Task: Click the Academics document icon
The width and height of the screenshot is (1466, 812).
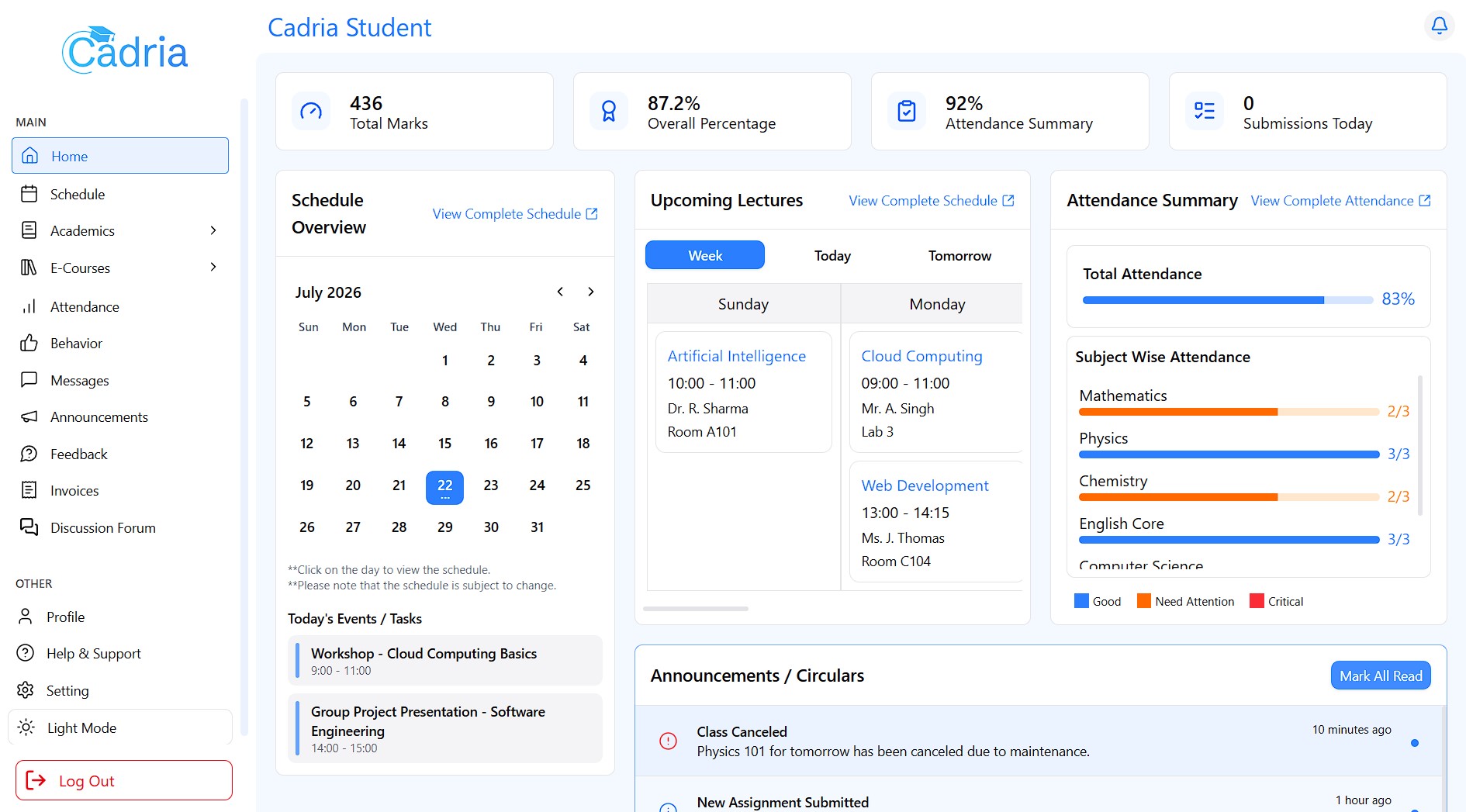Action: [x=29, y=230]
